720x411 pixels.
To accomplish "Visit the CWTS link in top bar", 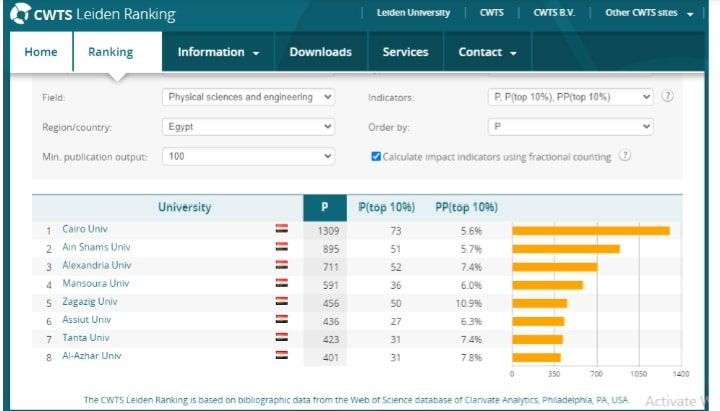I will point(492,13).
